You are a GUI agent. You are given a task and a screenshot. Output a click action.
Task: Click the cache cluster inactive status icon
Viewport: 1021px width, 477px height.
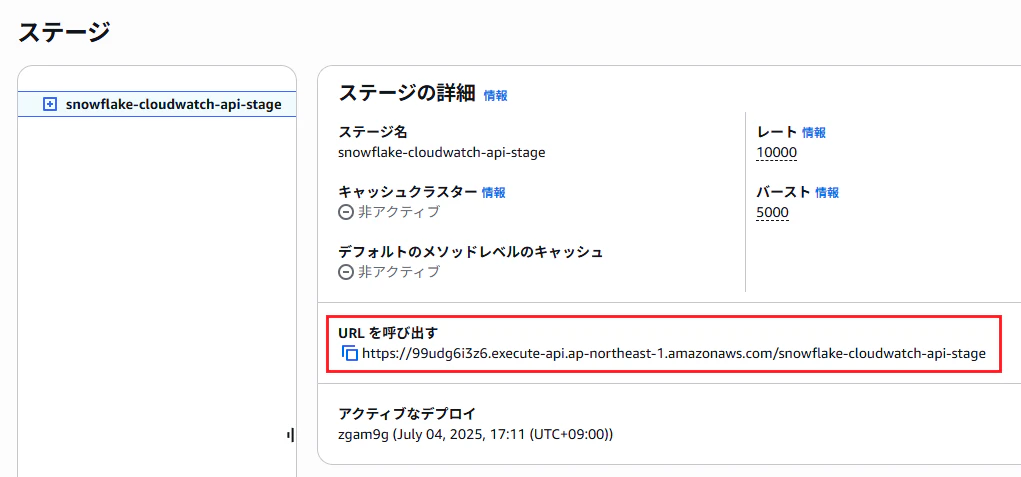coord(346,212)
